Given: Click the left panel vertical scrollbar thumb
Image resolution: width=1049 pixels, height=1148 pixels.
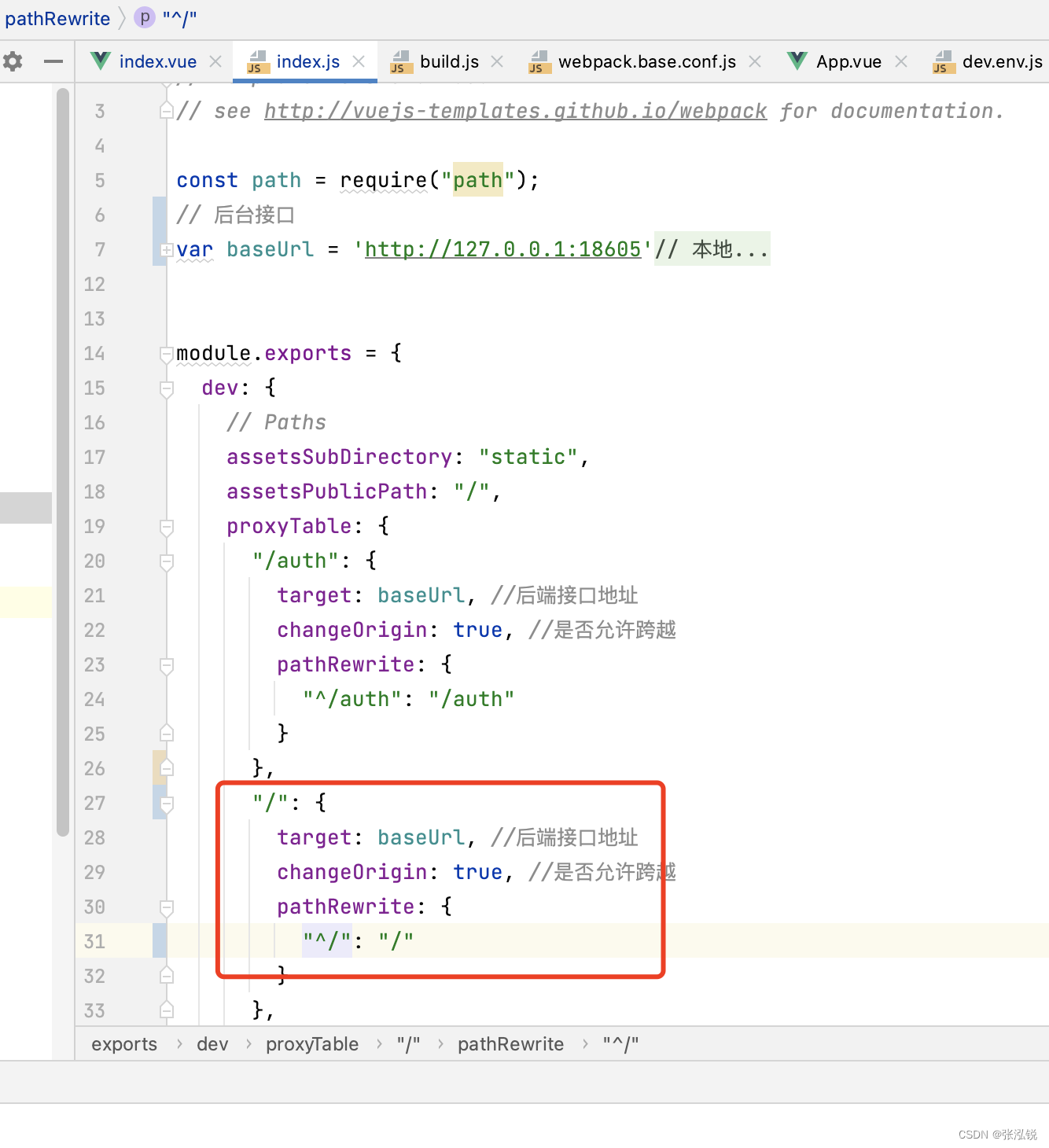Looking at the screenshot, I should [63, 464].
